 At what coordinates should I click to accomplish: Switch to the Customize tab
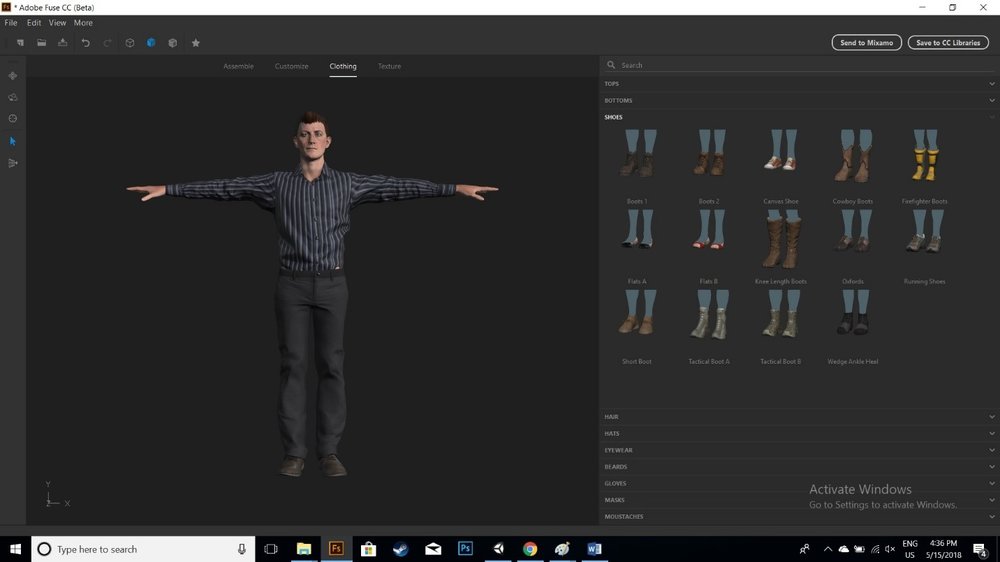291,66
